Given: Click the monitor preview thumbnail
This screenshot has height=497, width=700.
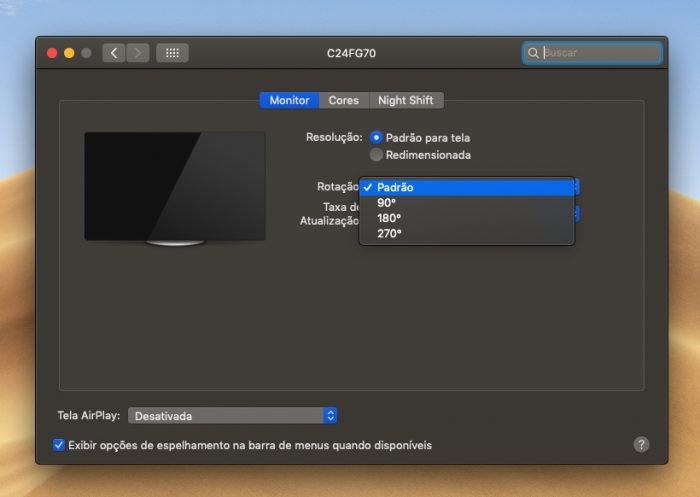Looking at the screenshot, I should (175, 188).
